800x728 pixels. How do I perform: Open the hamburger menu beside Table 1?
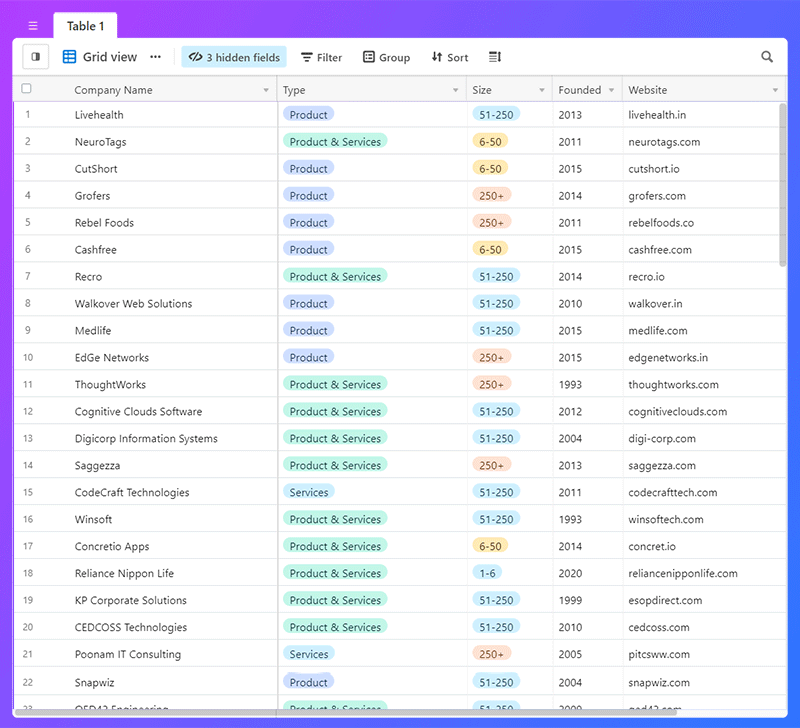coord(33,26)
